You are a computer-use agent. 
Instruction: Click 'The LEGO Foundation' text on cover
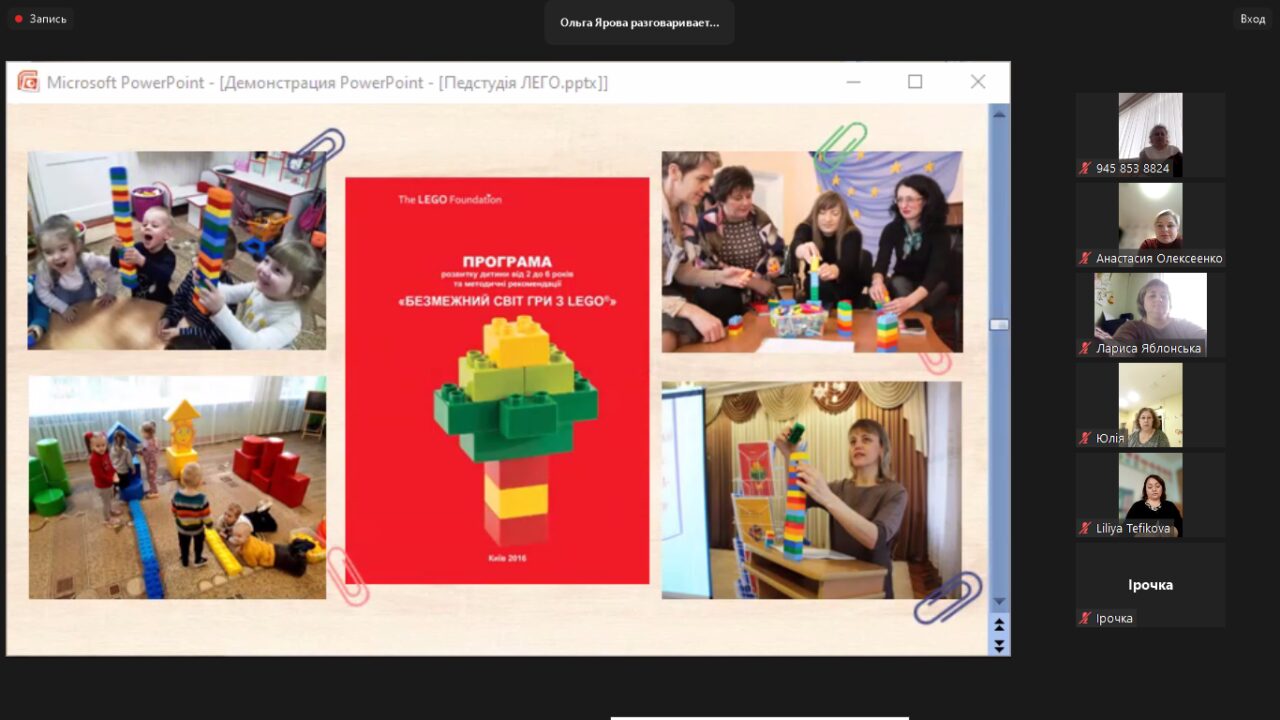pos(450,199)
